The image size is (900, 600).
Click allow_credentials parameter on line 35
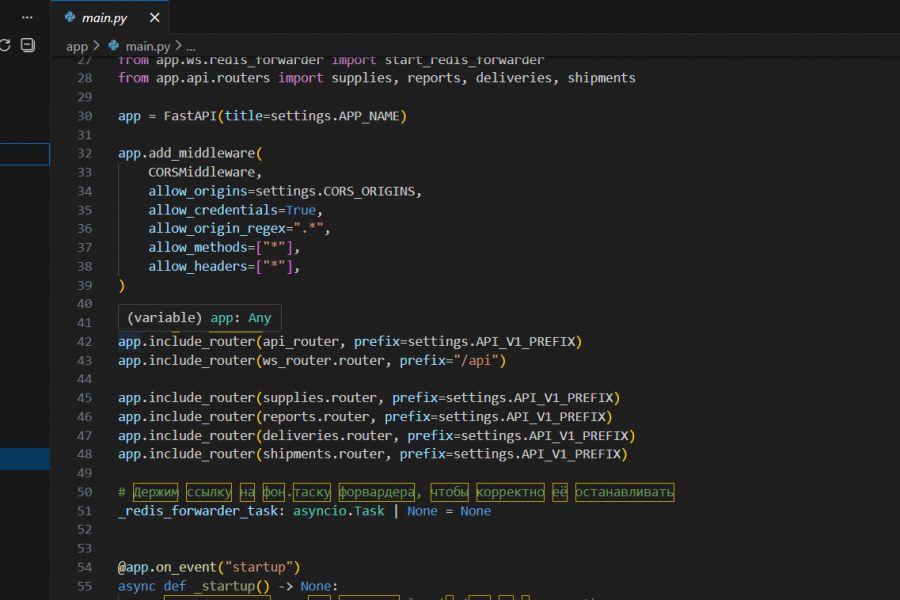(213, 210)
